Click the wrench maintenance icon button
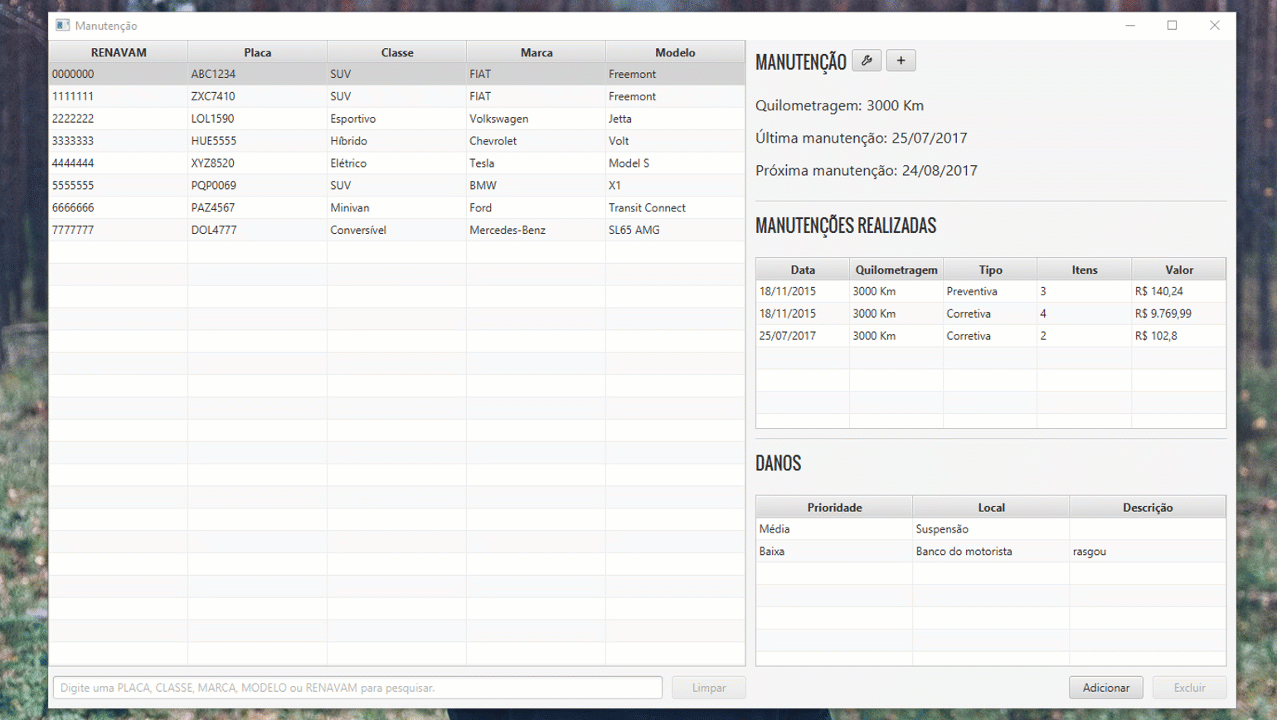The height and width of the screenshot is (720, 1277). click(866, 61)
